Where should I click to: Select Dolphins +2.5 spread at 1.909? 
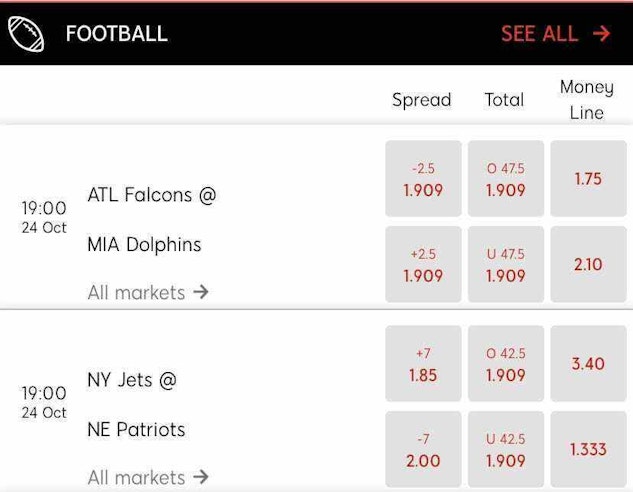(x=423, y=265)
